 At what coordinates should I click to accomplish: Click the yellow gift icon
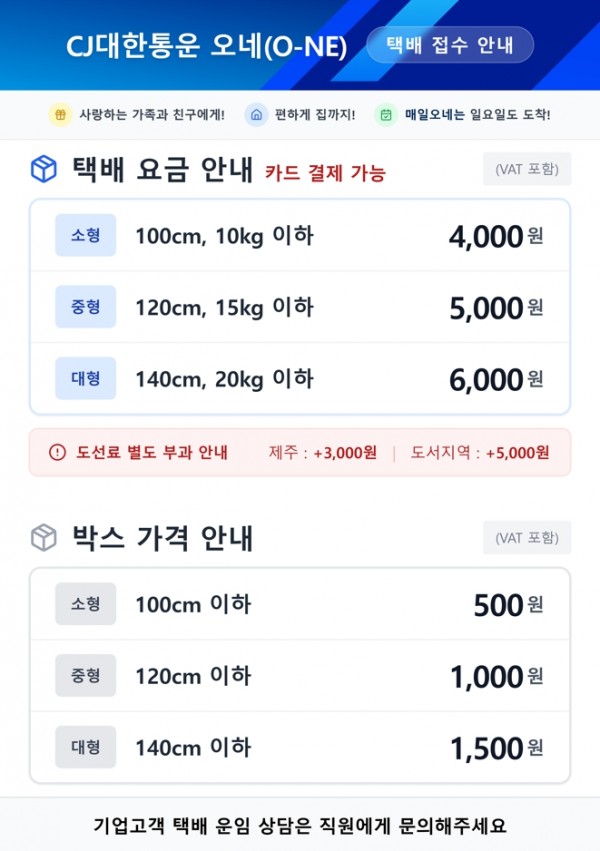(x=60, y=115)
